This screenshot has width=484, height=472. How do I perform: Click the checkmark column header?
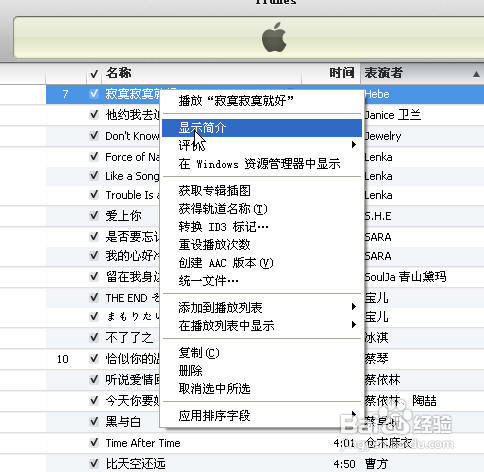point(94,73)
